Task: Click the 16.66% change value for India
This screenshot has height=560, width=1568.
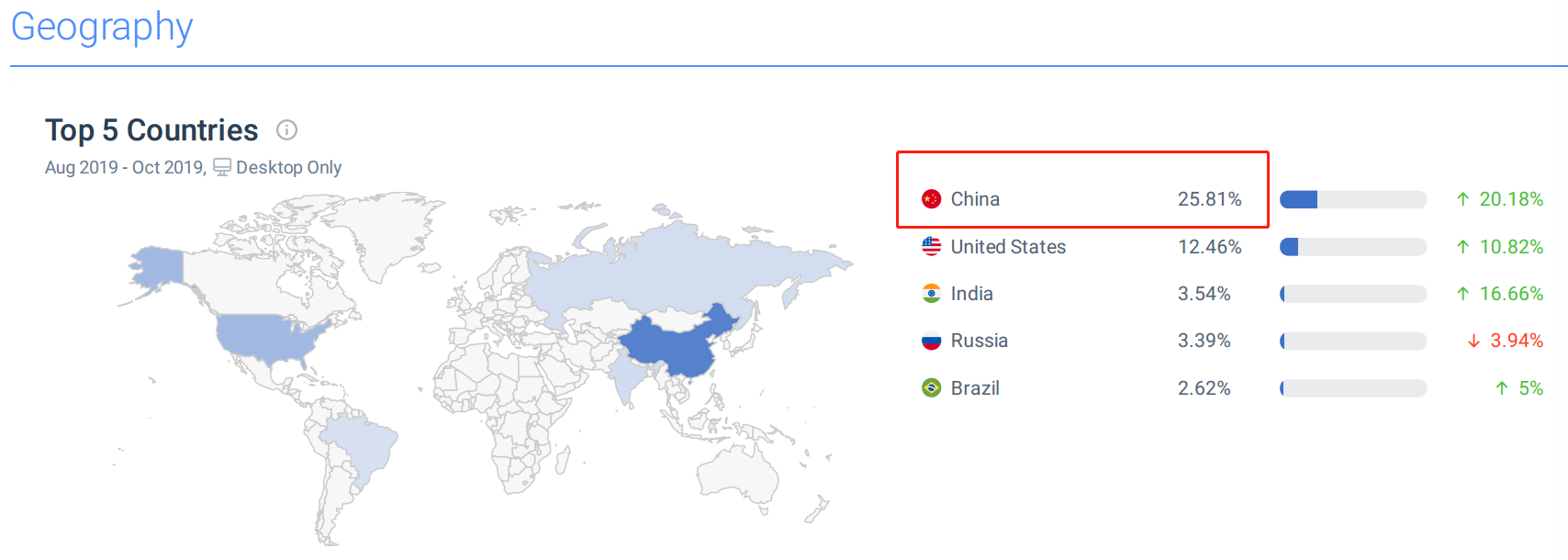Action: 1511,294
